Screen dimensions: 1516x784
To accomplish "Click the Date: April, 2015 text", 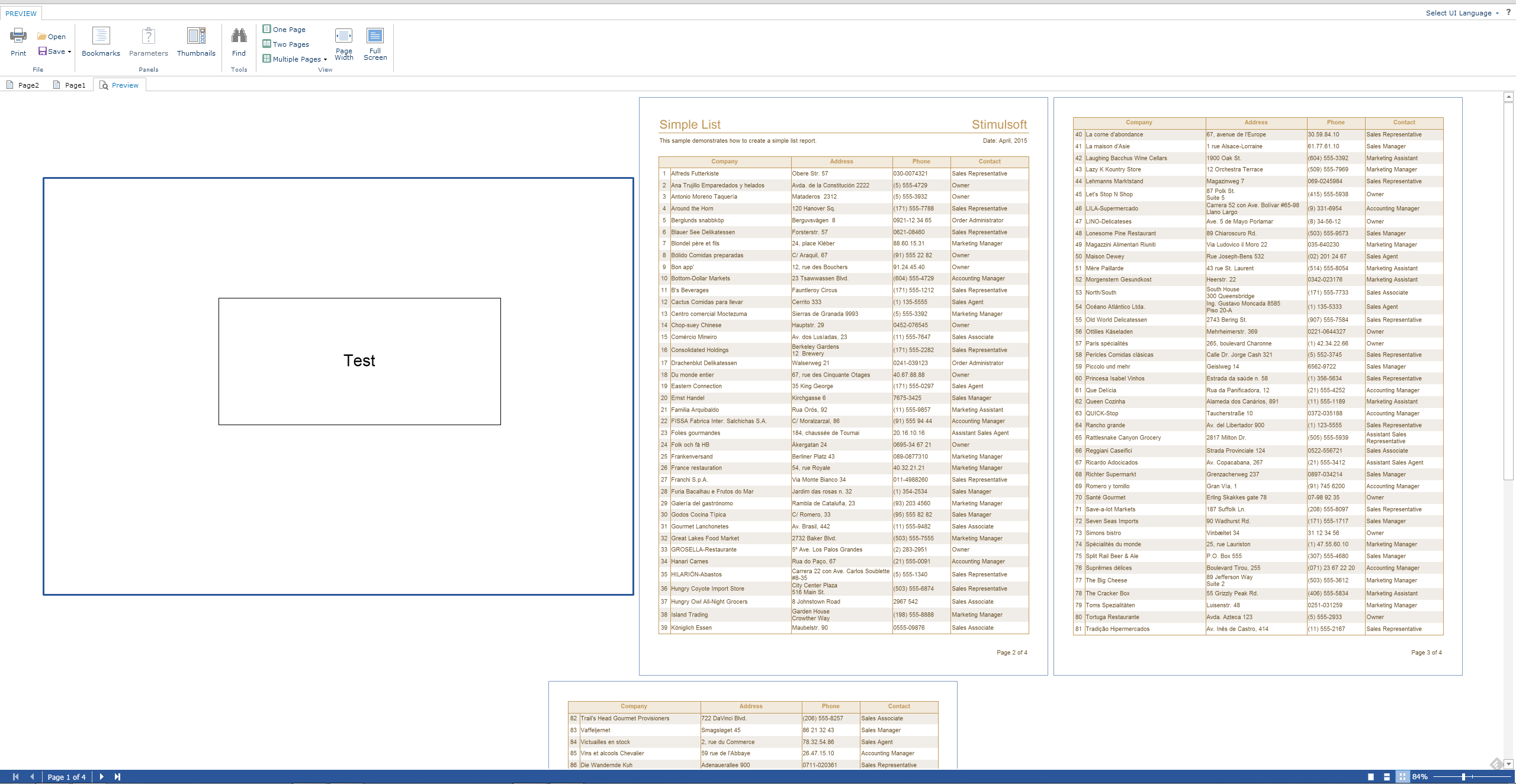I will click(1004, 141).
